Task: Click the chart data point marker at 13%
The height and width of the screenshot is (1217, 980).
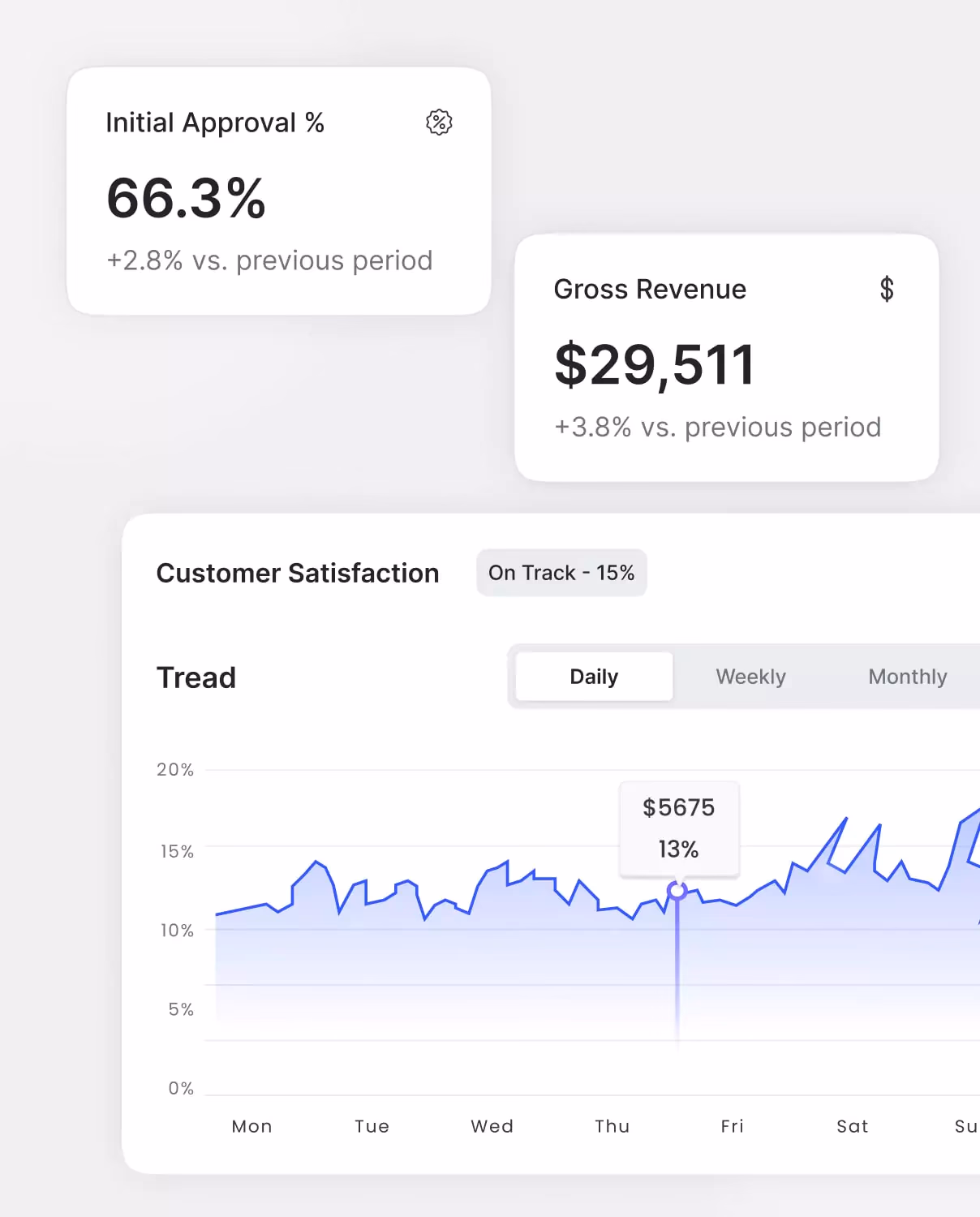Action: pos(677,891)
